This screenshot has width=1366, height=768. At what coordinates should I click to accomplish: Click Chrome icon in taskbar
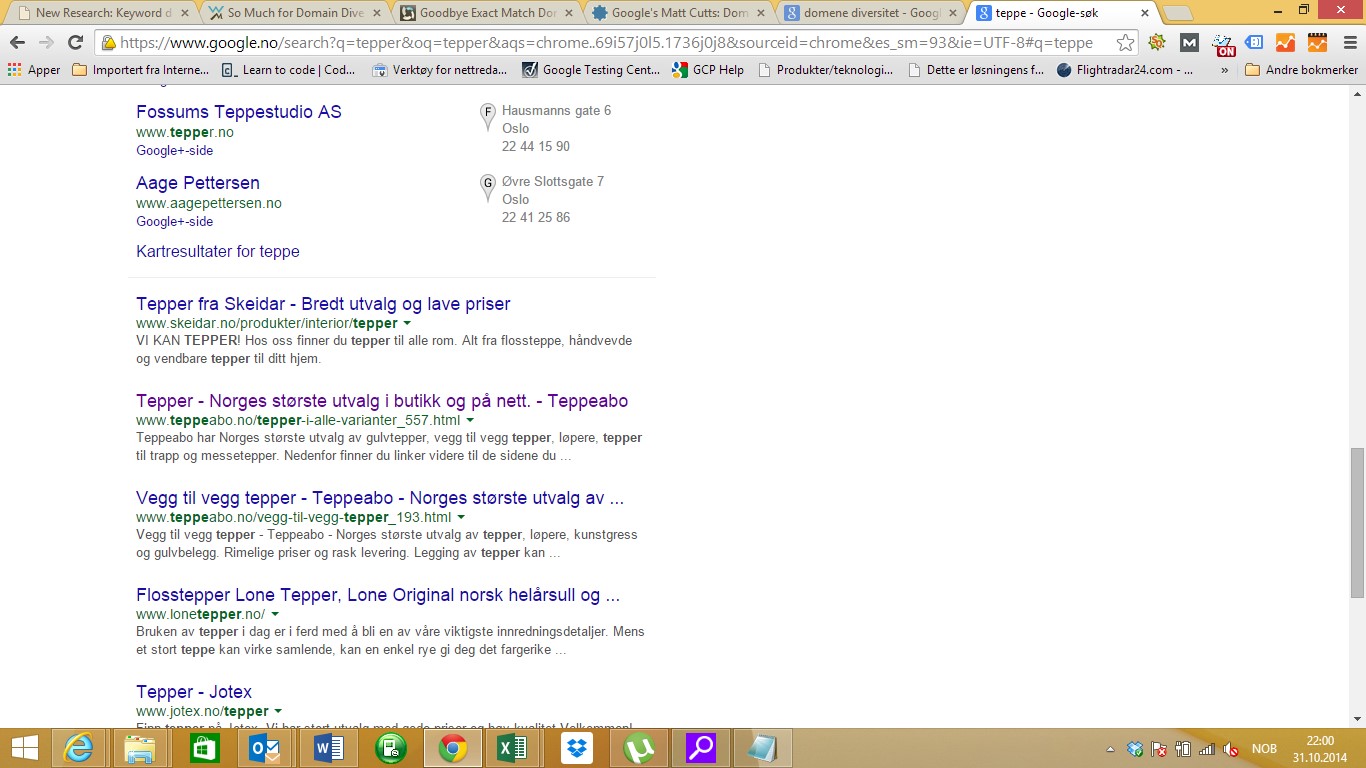tap(451, 748)
